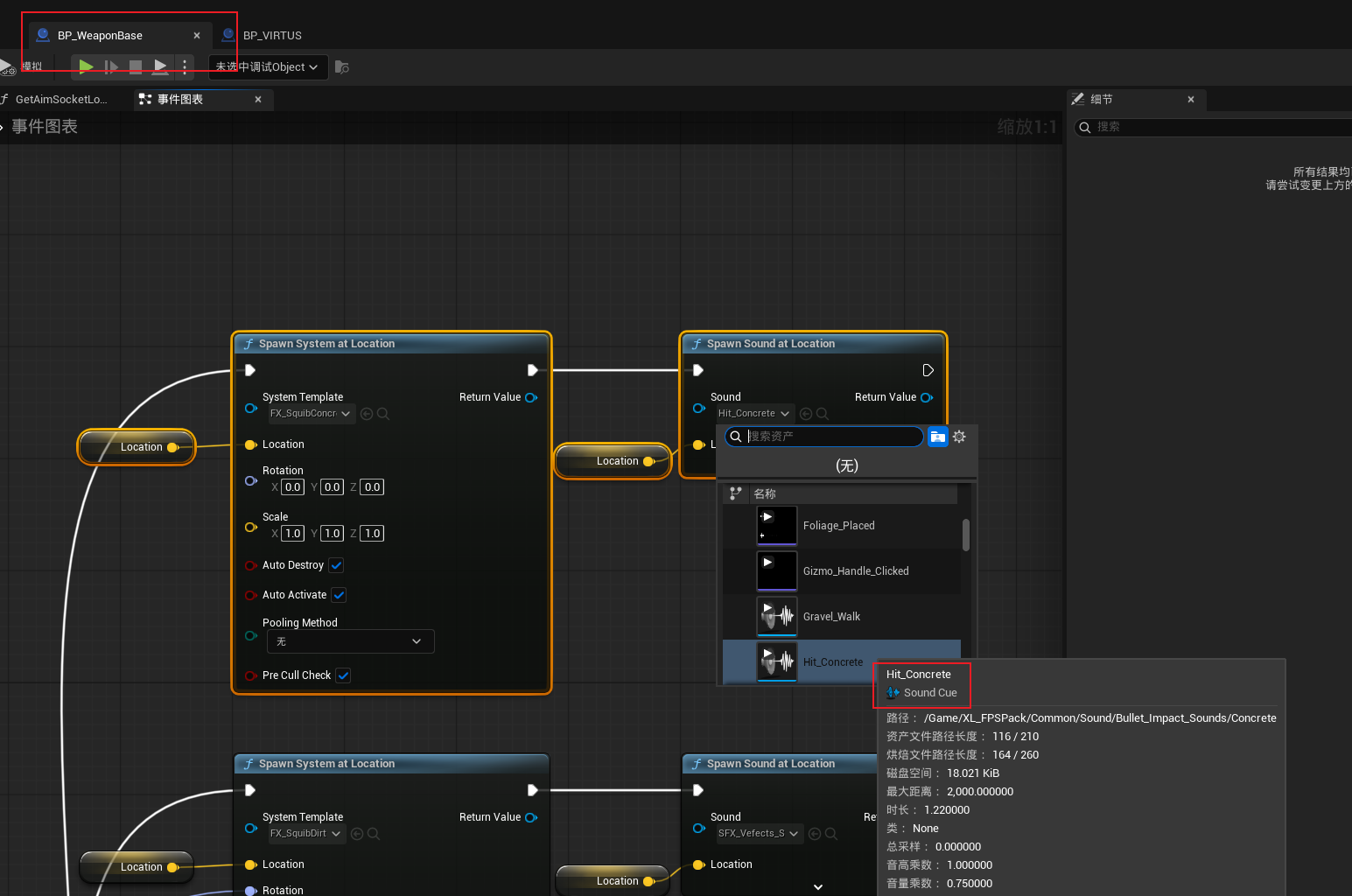1352x896 pixels.
Task: Select Foliage_Placed sound asset
Action: [x=842, y=526]
